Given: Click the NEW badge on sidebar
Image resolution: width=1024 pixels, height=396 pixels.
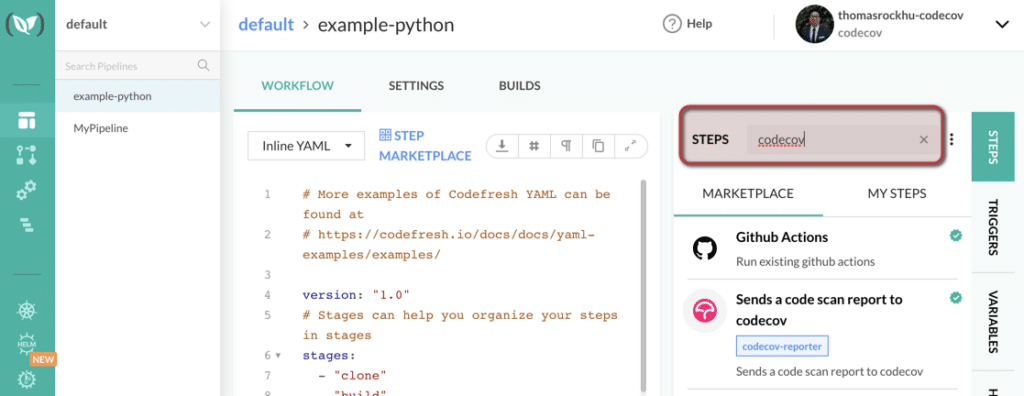Looking at the screenshot, I should (44, 359).
